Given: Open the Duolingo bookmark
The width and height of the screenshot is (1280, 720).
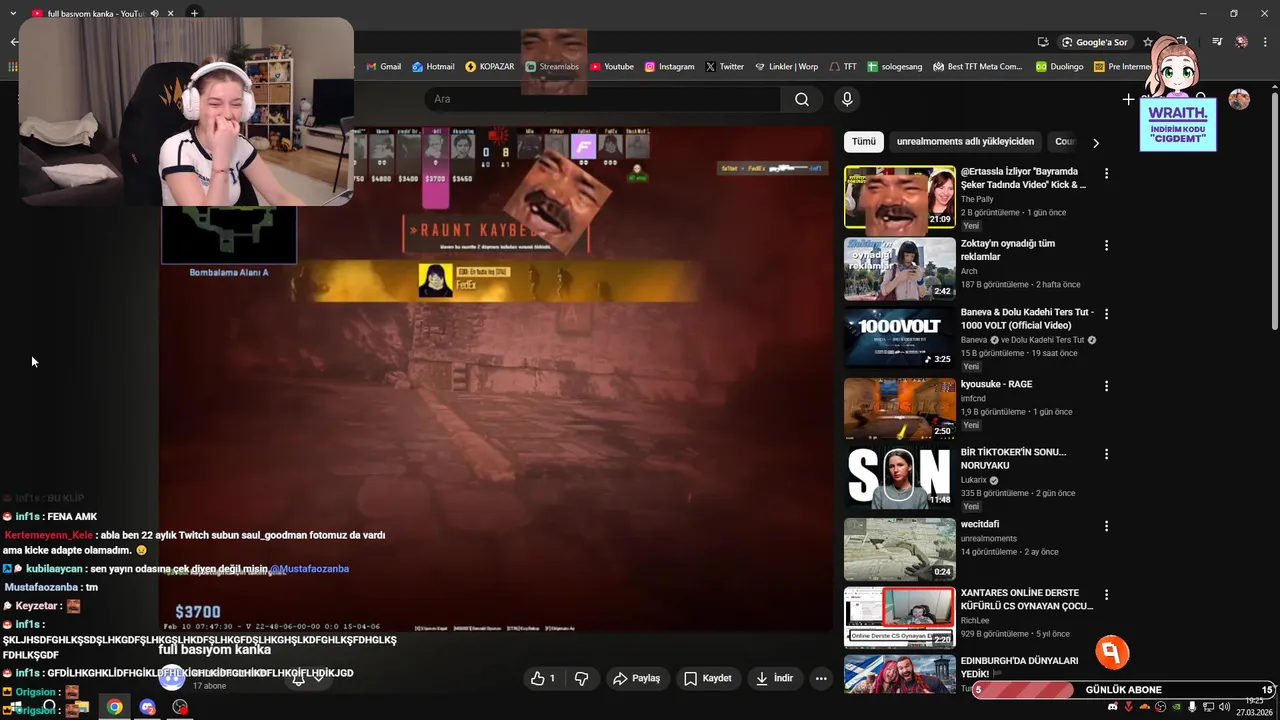Looking at the screenshot, I should pyautogui.click(x=1060, y=67).
